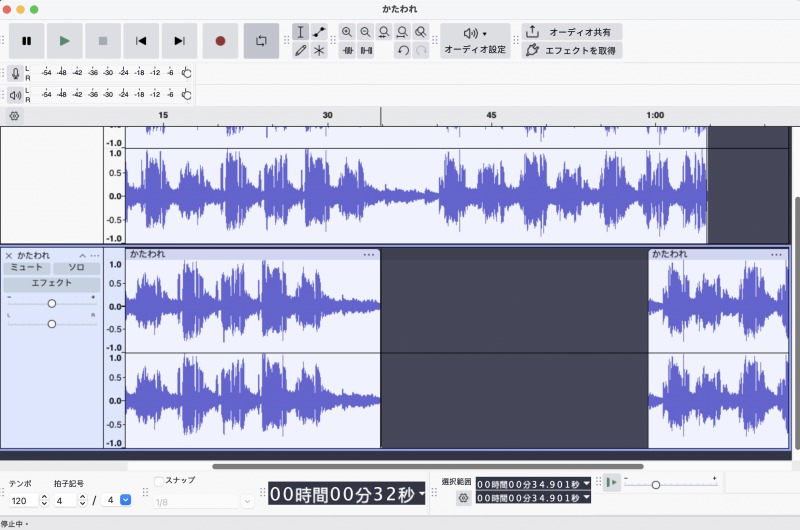Select the Envelope tool
Viewport: 800px width, 530px height.
(x=319, y=32)
